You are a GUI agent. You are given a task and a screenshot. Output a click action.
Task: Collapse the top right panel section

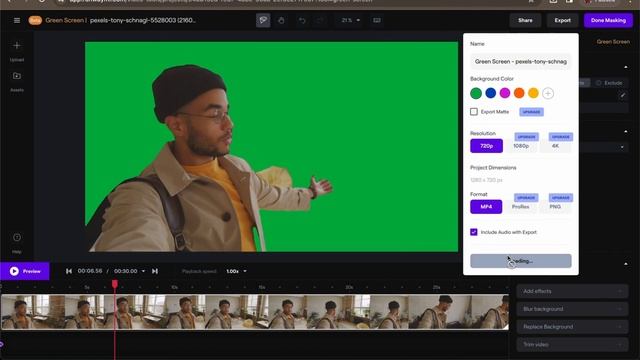[x=626, y=67]
